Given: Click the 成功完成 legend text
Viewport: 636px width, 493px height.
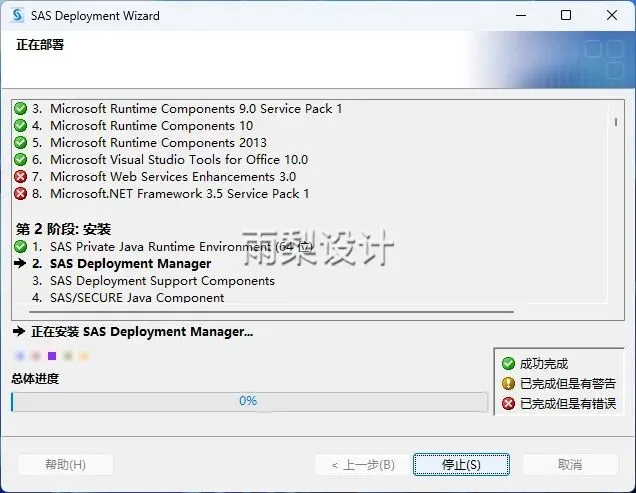Looking at the screenshot, I should 544,364.
